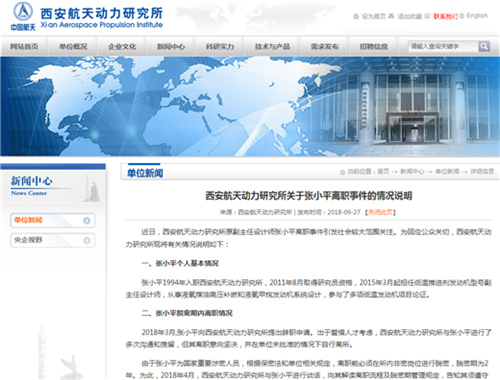The width and height of the screenshot is (500, 380).
Task: Click the icon beside 添加收藏
Action: click(x=391, y=16)
